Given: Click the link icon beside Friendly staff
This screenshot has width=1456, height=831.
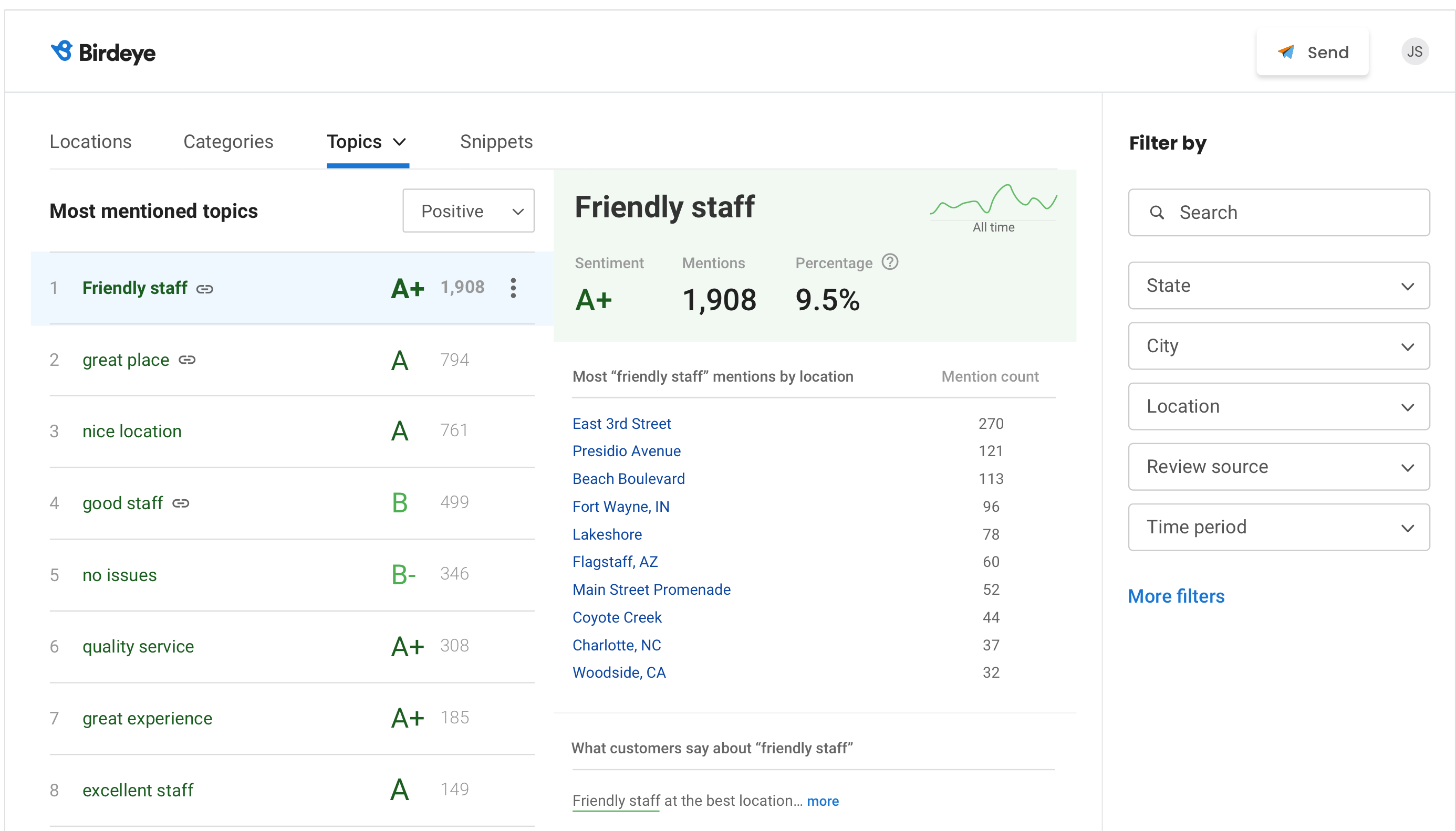Looking at the screenshot, I should tap(204, 289).
